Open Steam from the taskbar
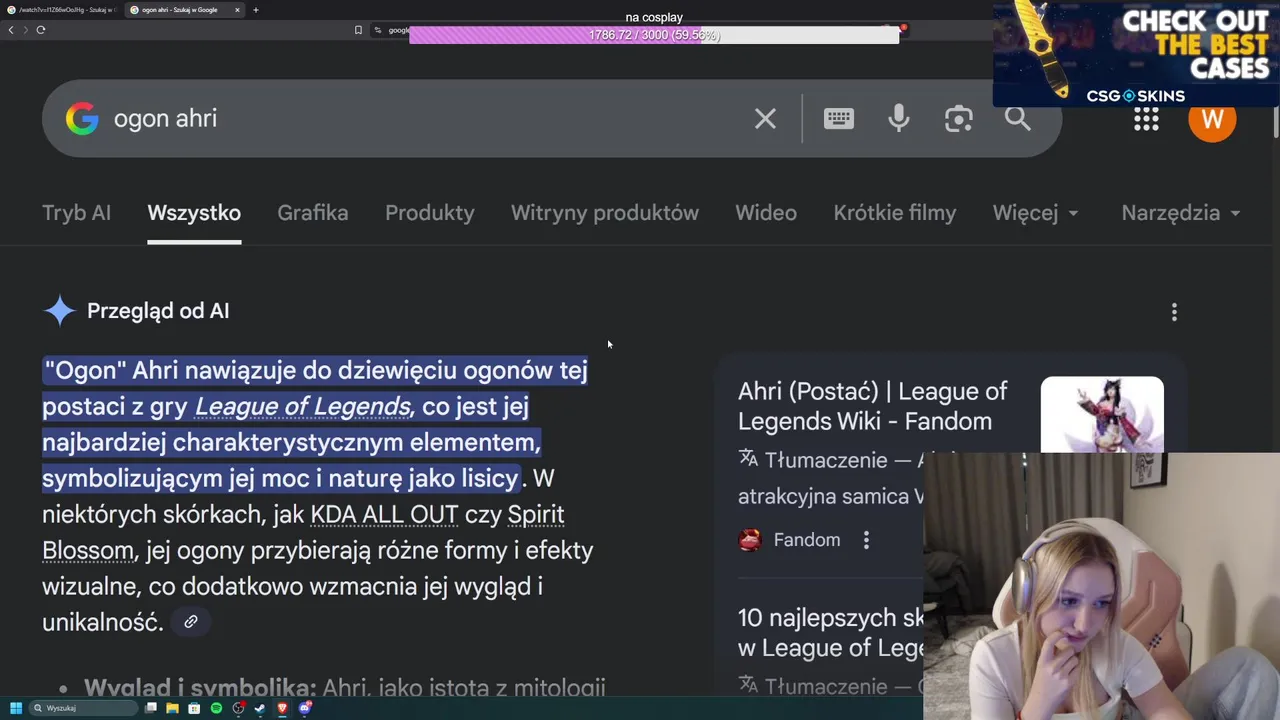 tap(260, 708)
